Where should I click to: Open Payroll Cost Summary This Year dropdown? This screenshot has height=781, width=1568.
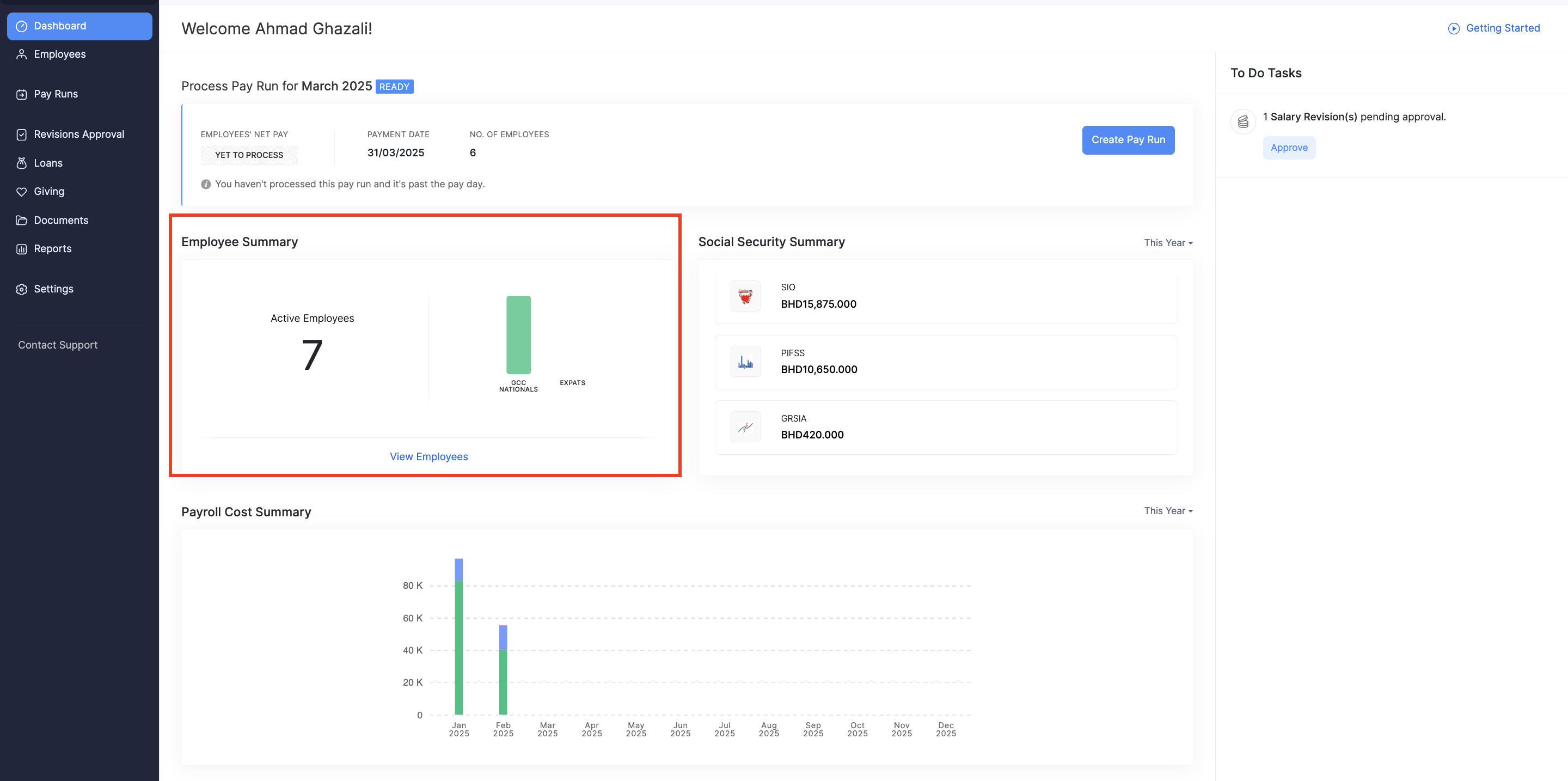[x=1167, y=511]
